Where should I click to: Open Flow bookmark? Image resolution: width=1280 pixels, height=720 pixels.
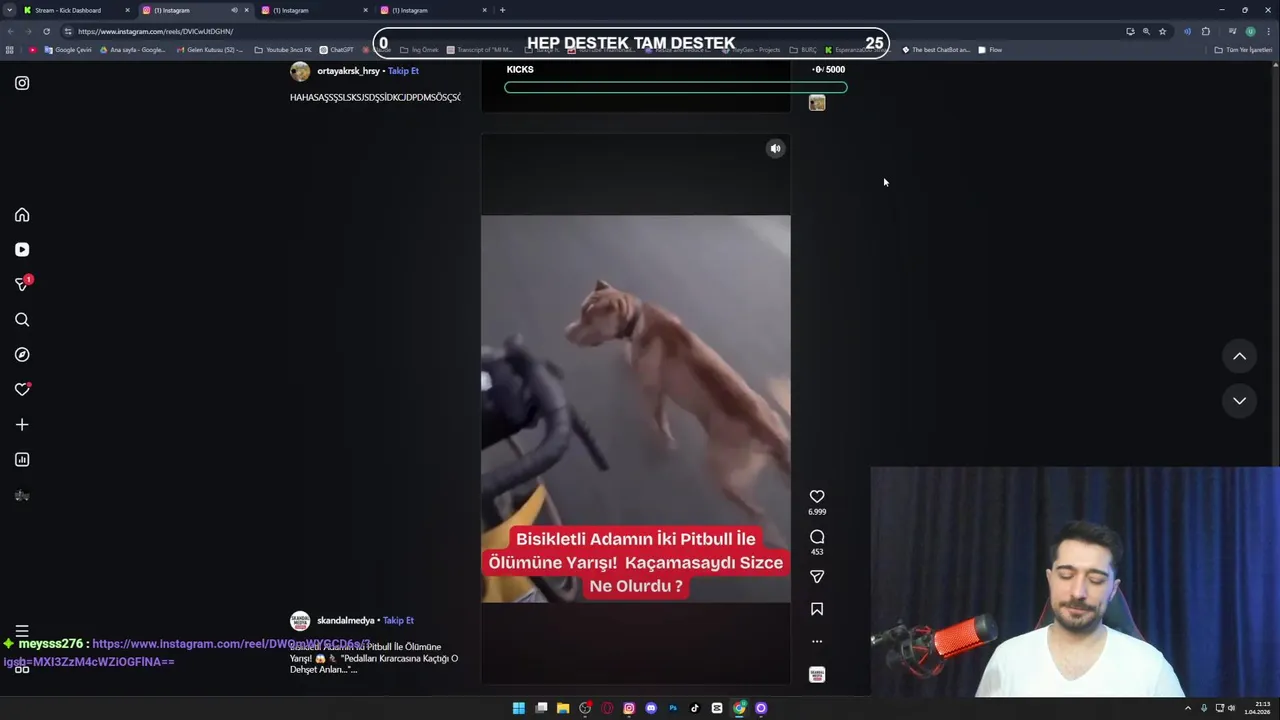(990, 50)
